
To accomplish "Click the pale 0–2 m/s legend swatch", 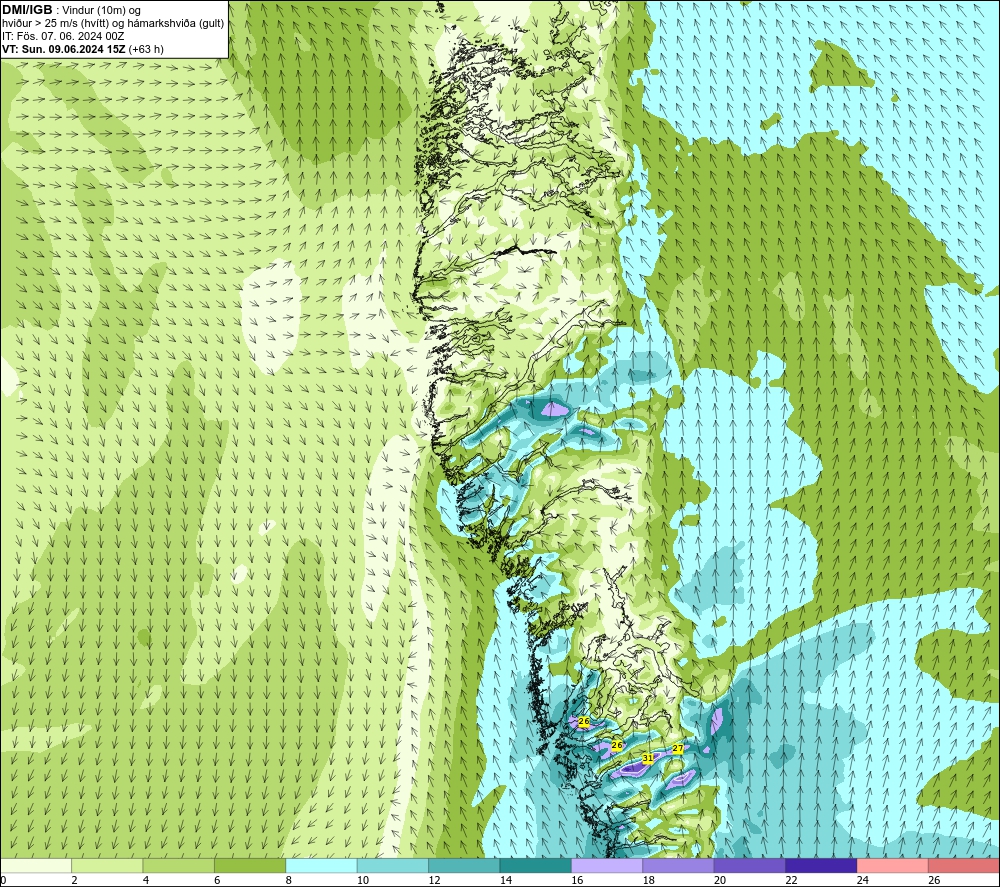I will (x=36, y=865).
